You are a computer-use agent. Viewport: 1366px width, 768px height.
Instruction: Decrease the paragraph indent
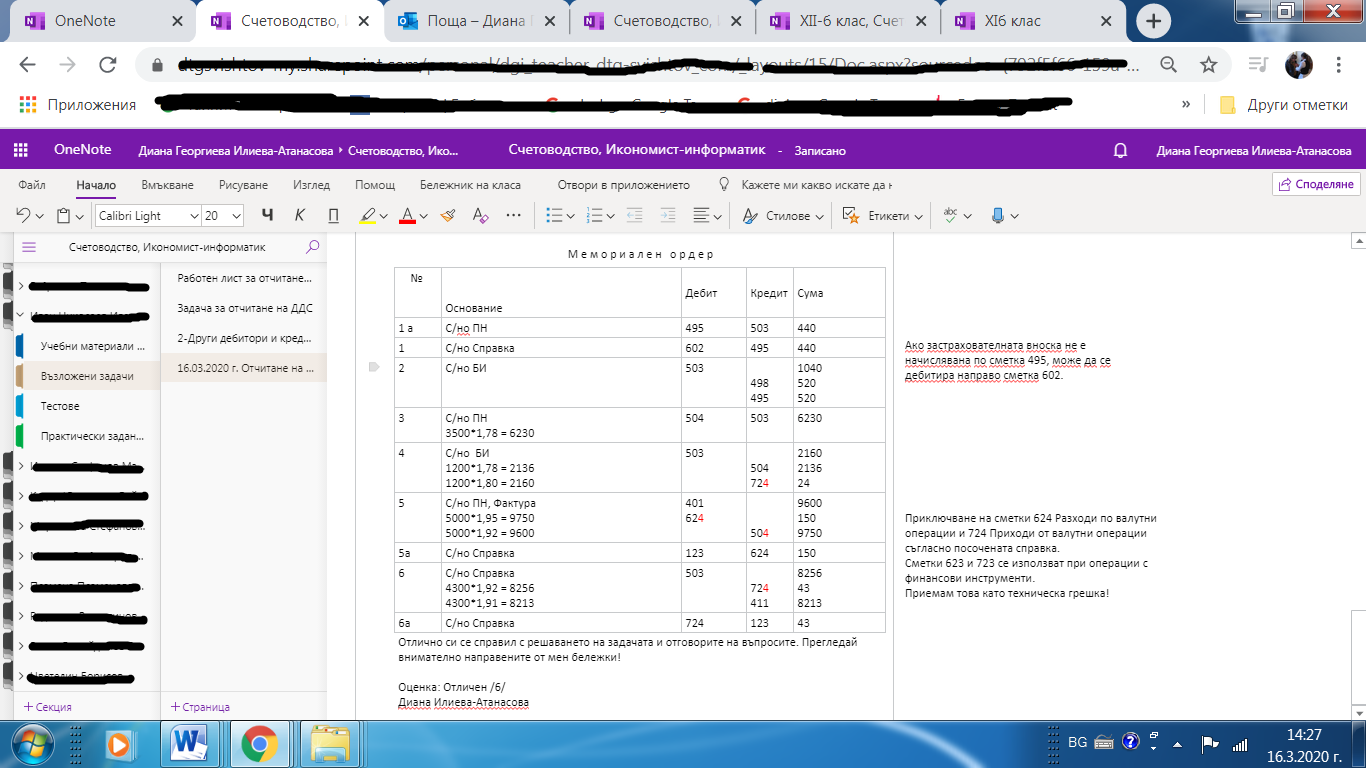coord(634,215)
